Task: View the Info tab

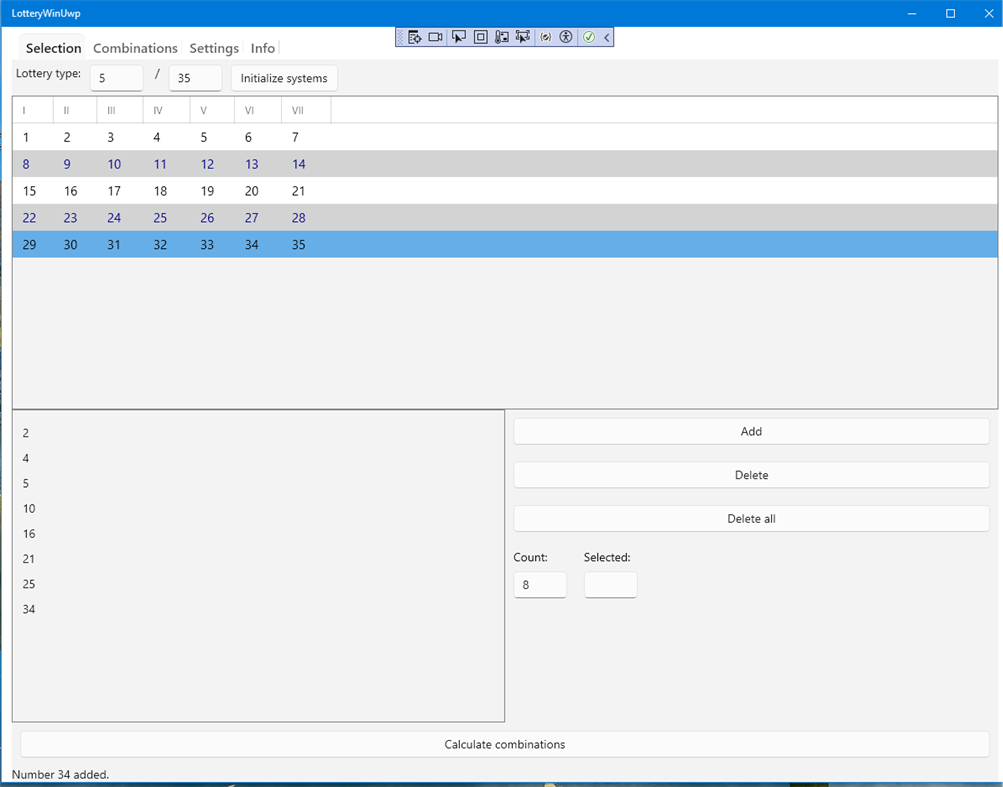Action: coord(262,47)
